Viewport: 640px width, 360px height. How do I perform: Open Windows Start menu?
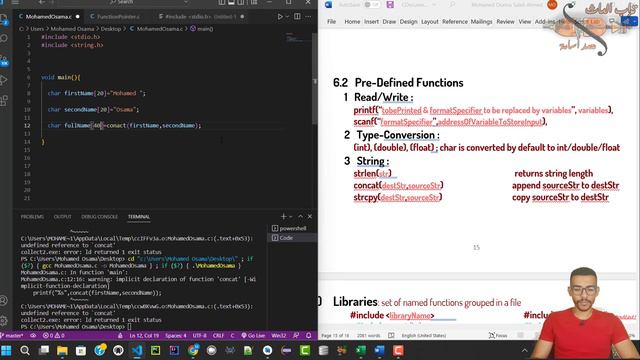tap(6, 350)
